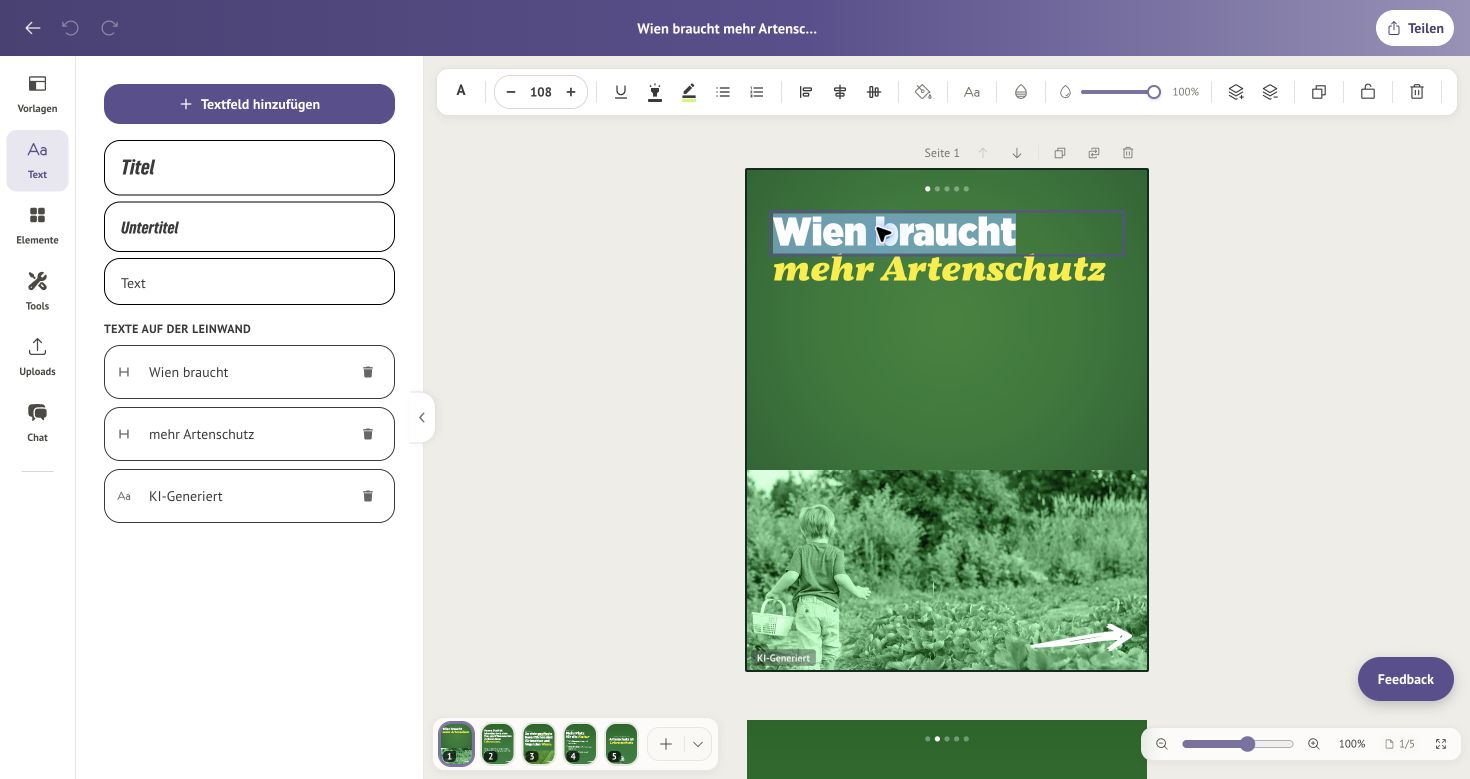This screenshot has height=779, width=1470.
Task: Open the text color picker
Action: coord(655,92)
